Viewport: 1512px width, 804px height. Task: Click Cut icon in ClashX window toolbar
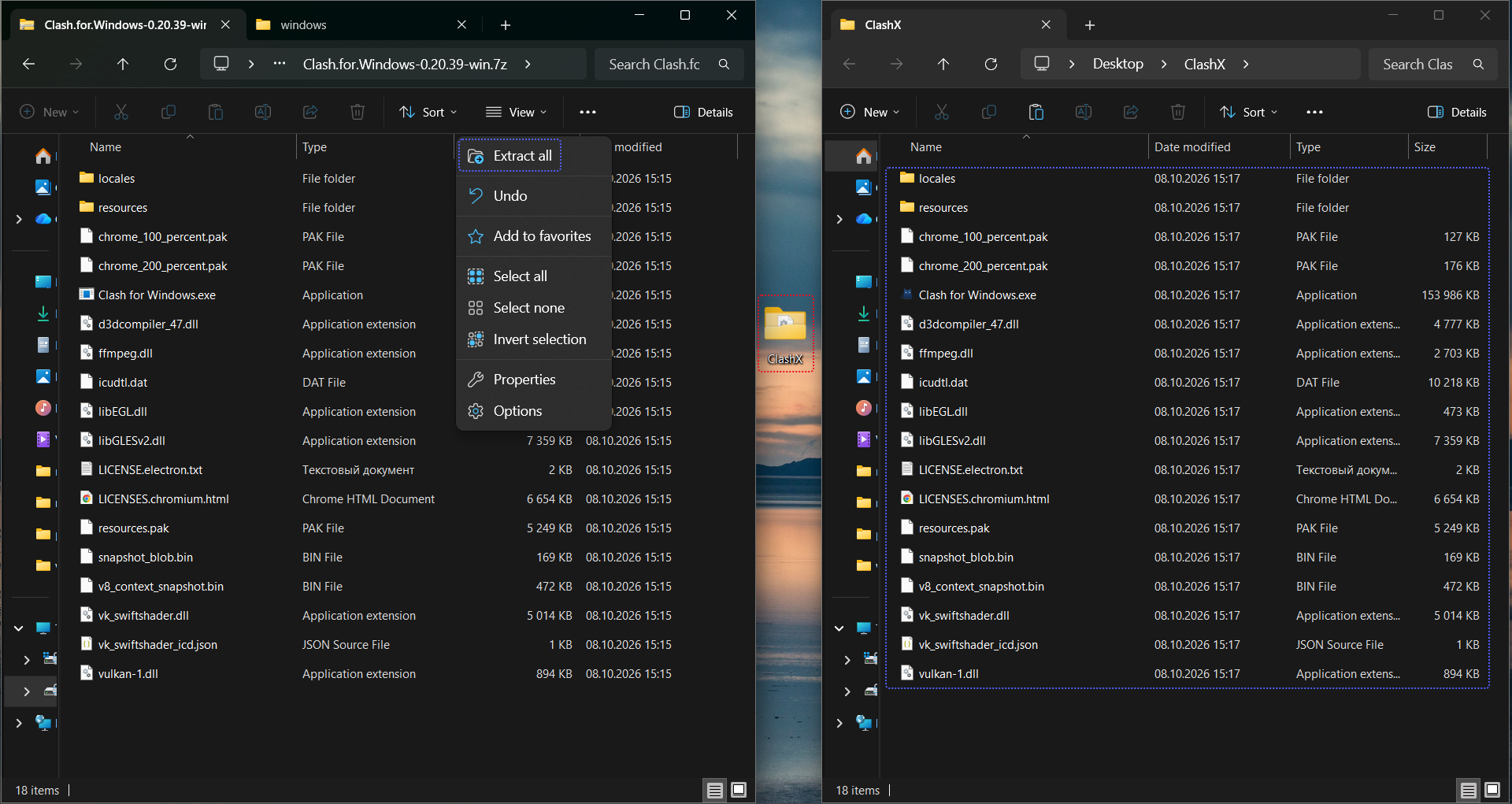tap(942, 112)
